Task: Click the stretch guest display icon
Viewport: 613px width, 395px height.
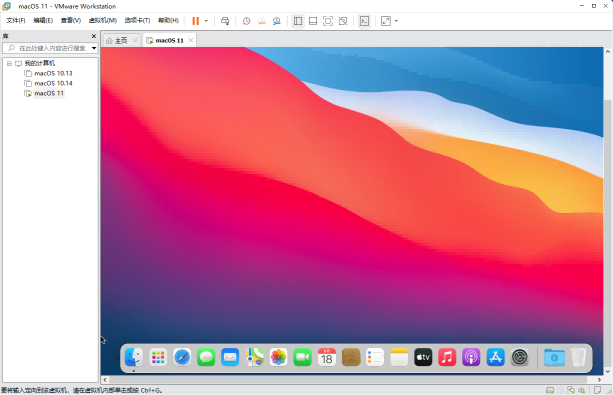Action: coord(386,21)
